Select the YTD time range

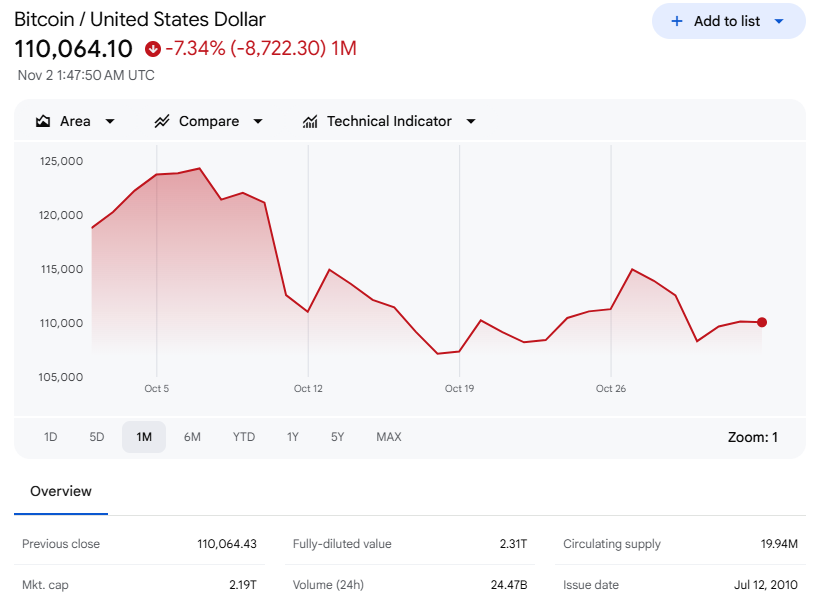point(244,437)
